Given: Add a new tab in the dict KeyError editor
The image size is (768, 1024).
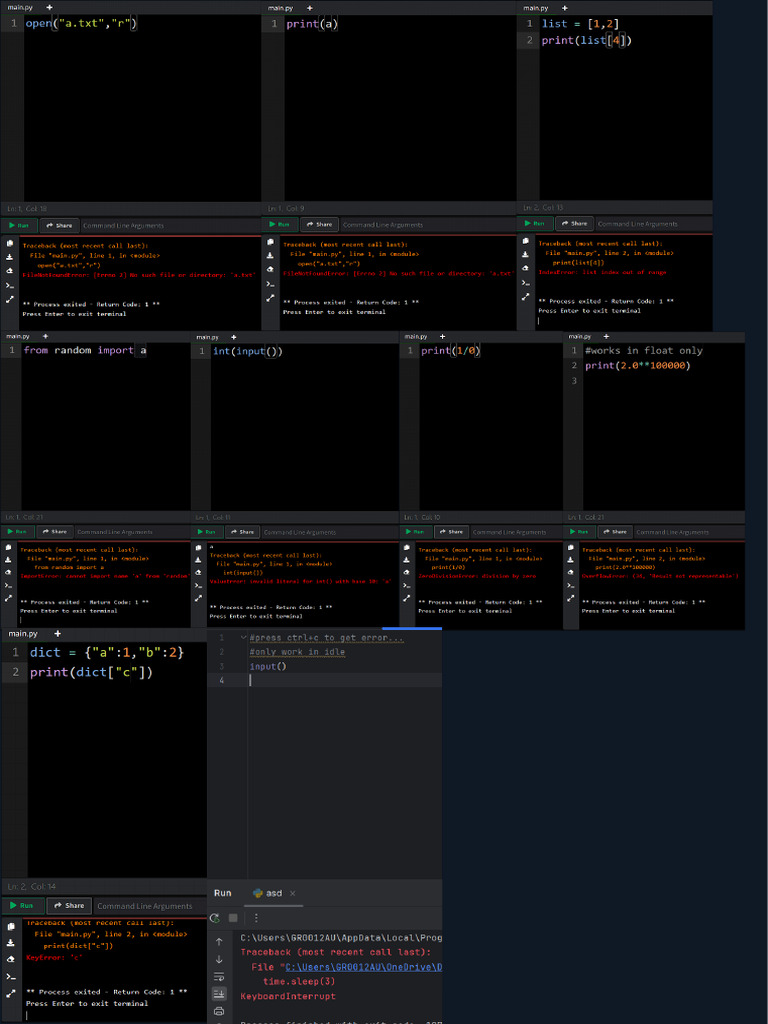Looking at the screenshot, I should (x=57, y=633).
